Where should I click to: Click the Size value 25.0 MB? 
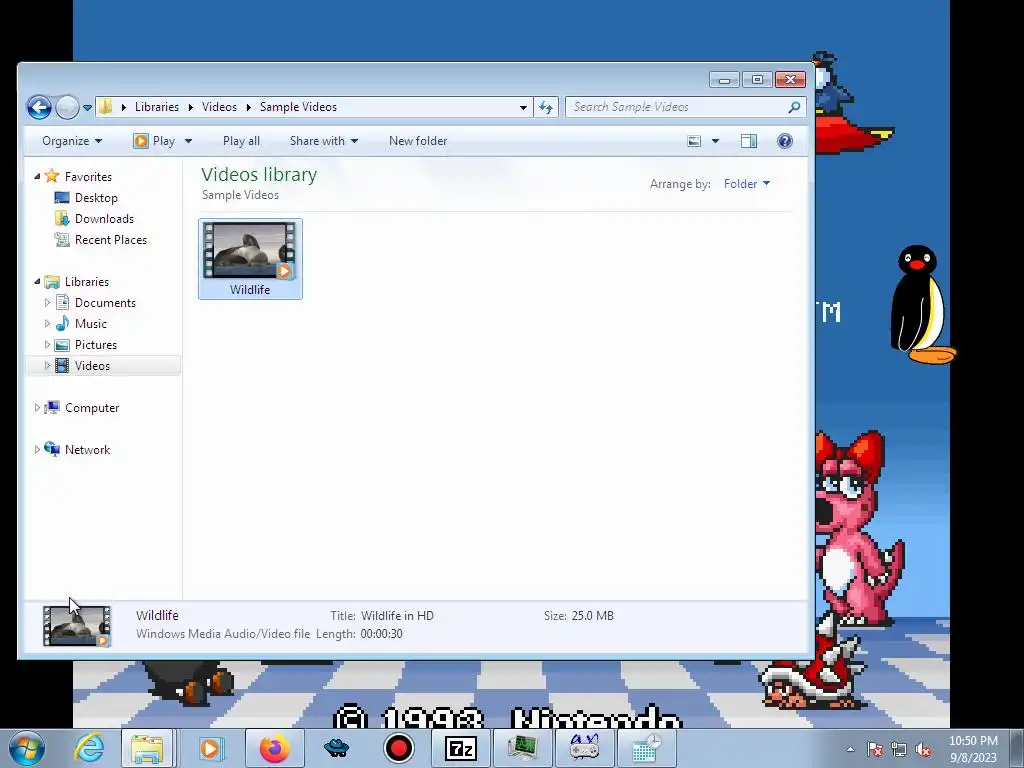(x=592, y=615)
